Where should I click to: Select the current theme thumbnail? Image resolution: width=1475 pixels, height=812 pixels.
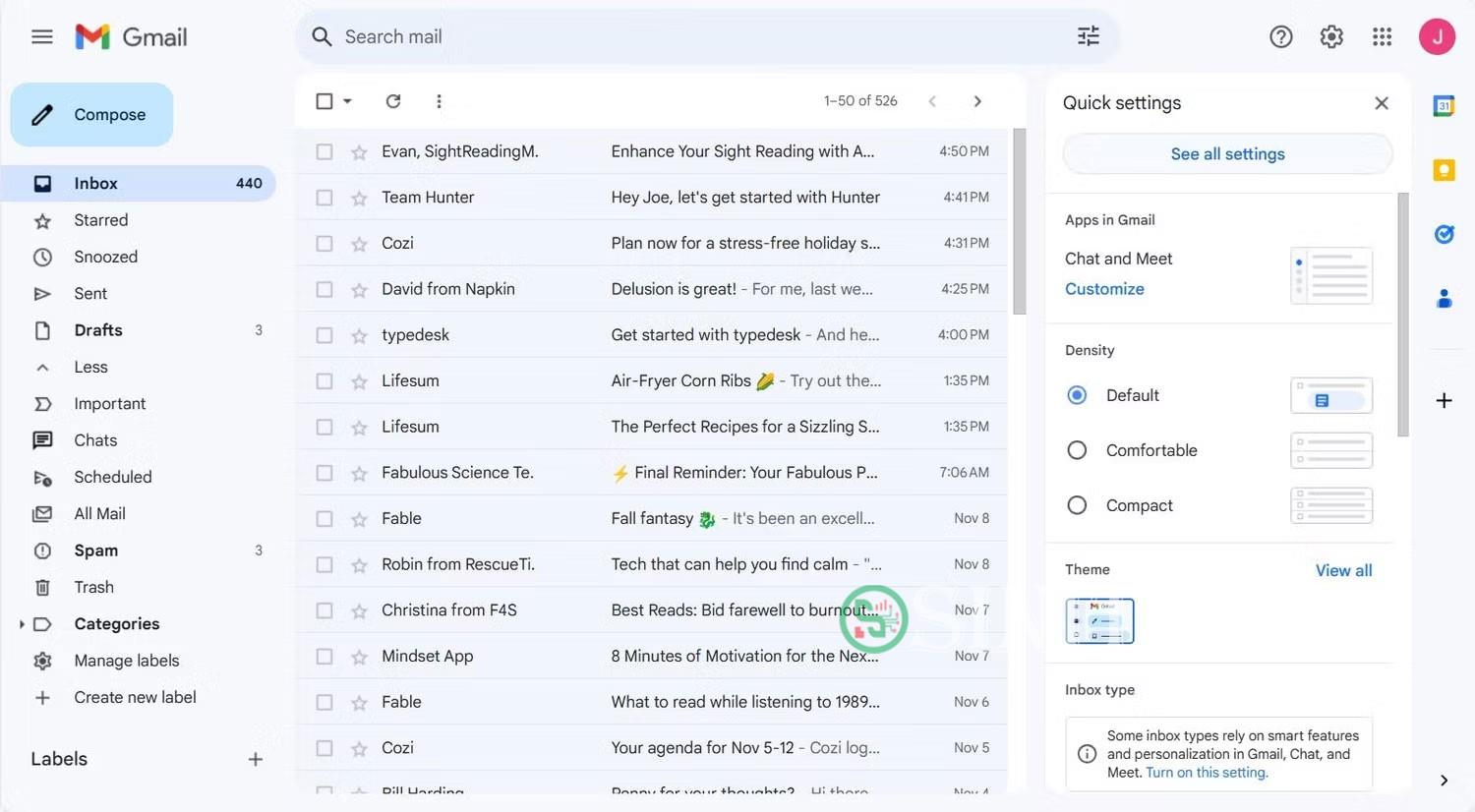[1099, 621]
